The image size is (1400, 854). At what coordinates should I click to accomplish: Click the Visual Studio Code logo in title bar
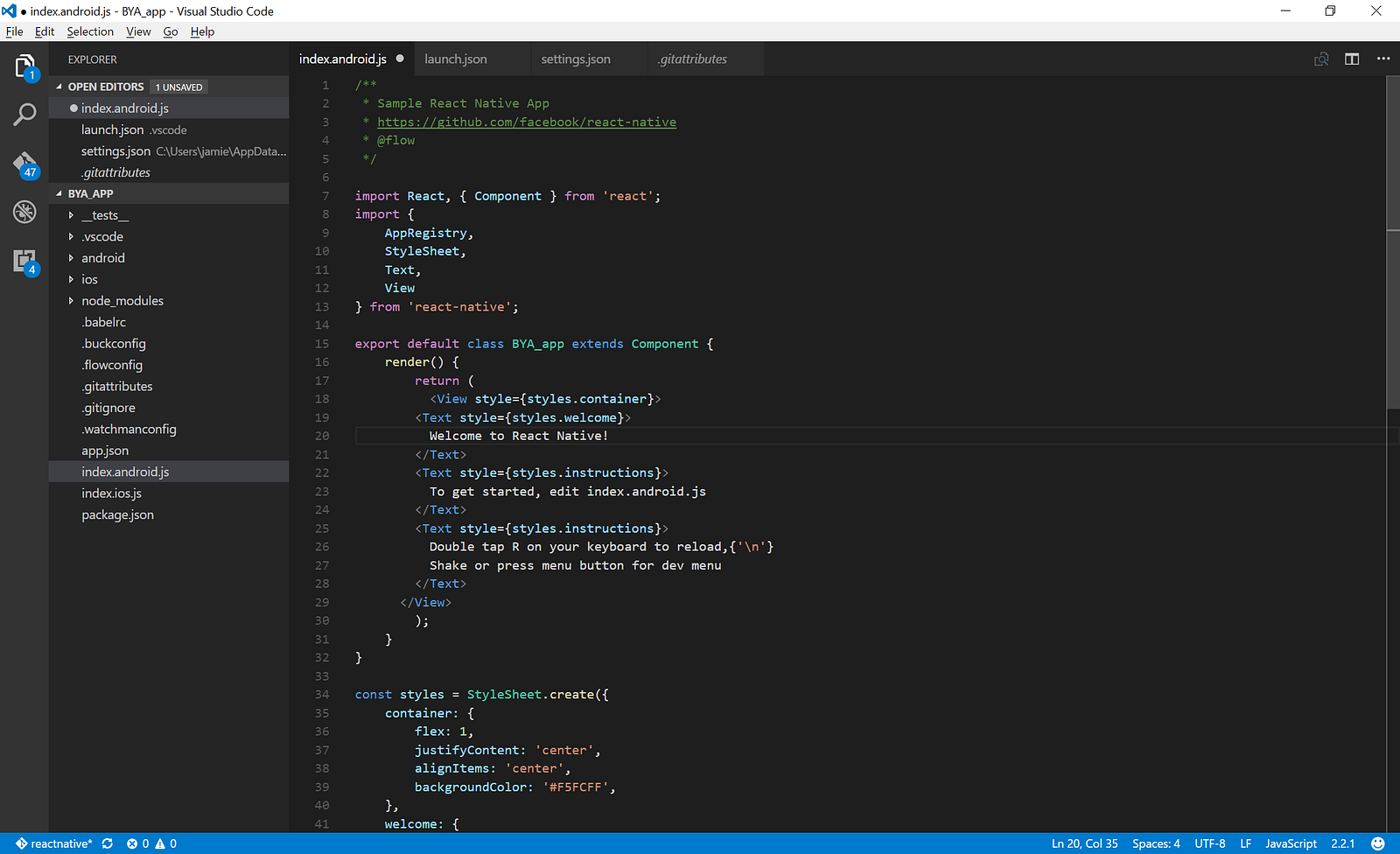(9, 11)
